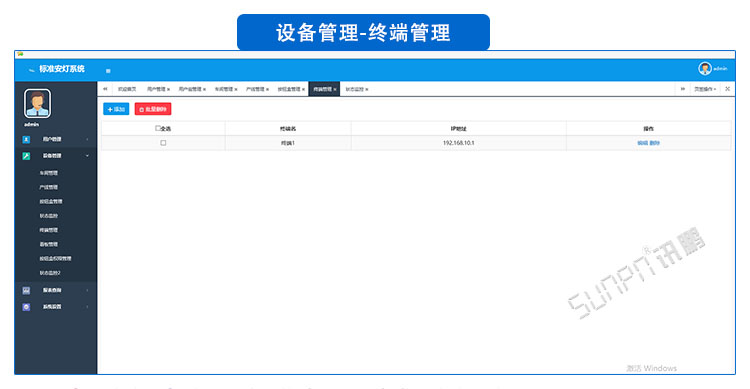Switch to the 按钮盒管理 tab
This screenshot has height=389, width=750.
(289, 89)
